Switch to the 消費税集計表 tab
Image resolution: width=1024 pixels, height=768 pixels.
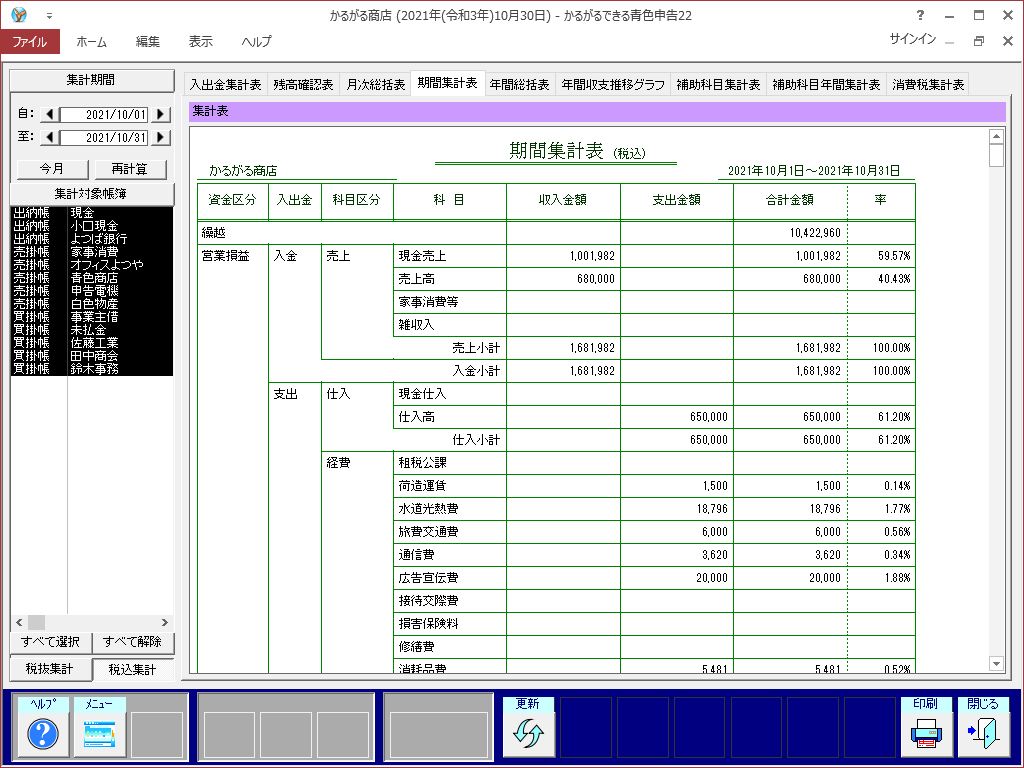coord(928,85)
